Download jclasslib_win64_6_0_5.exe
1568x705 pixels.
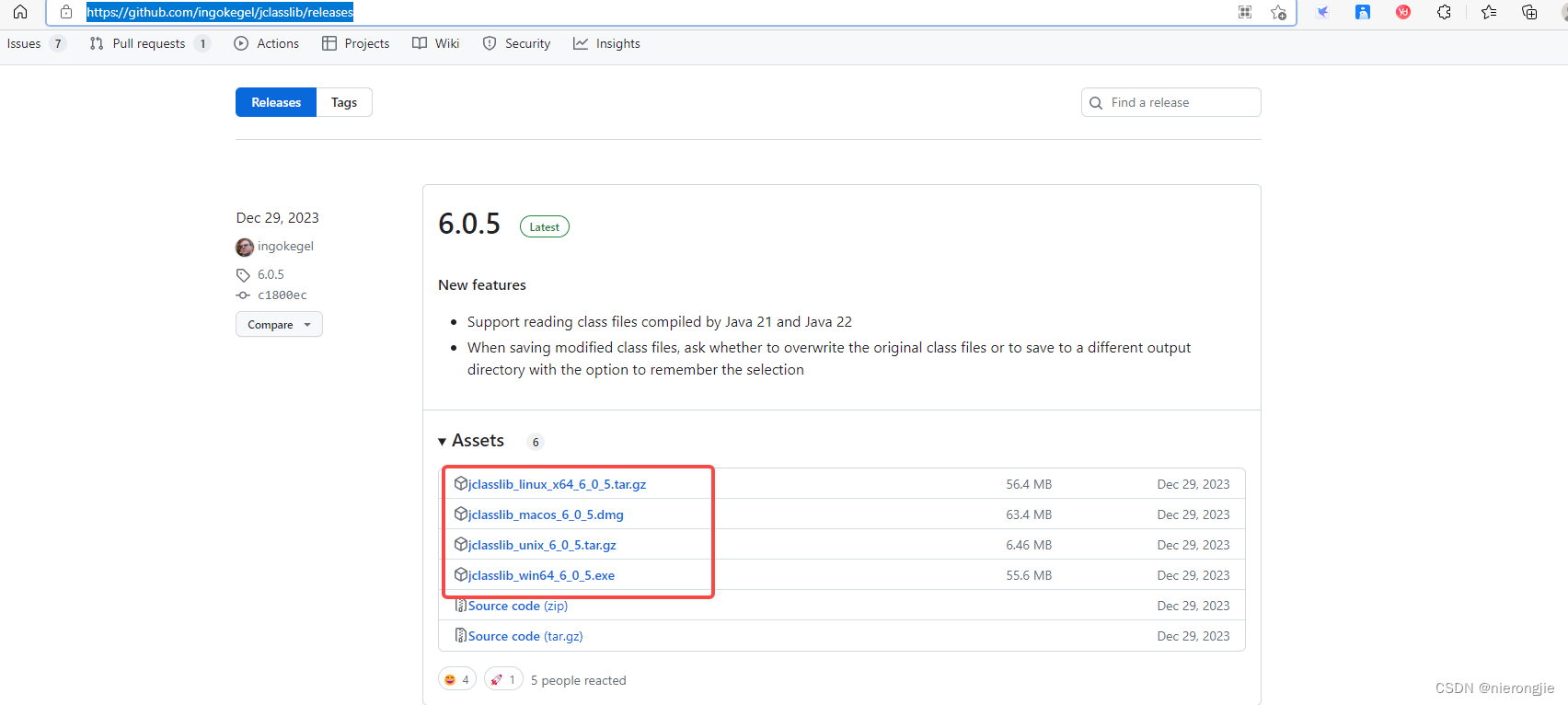tap(541, 575)
